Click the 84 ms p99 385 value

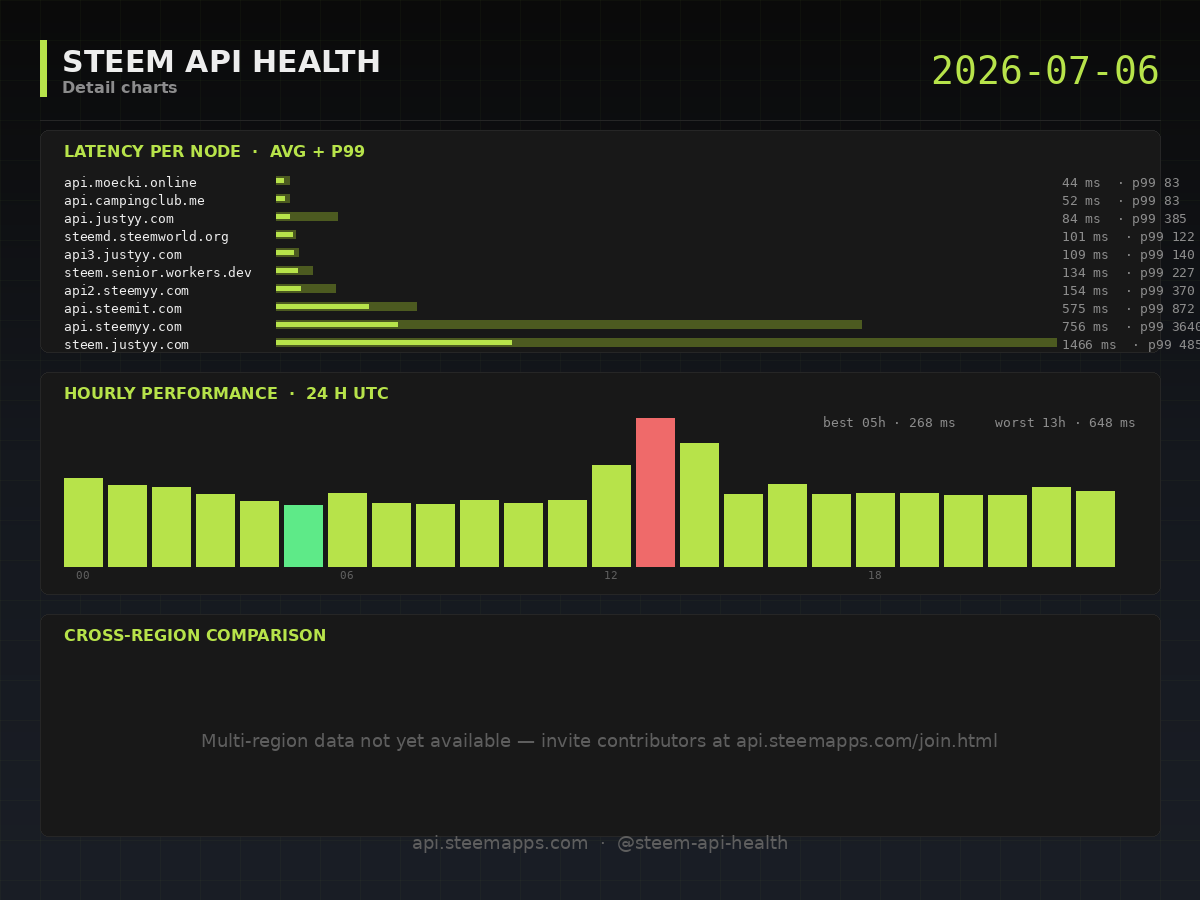click(1125, 219)
